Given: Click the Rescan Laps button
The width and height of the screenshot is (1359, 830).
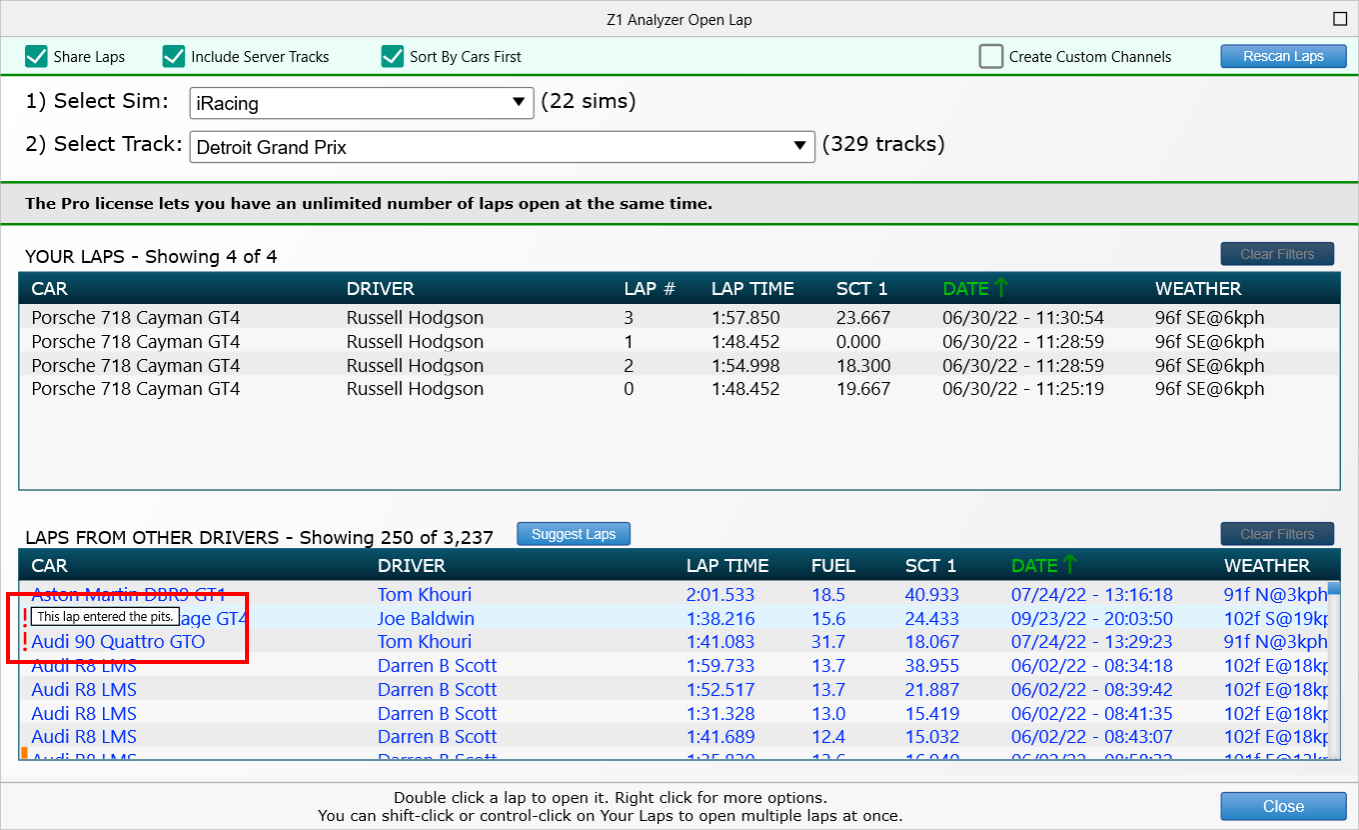Looking at the screenshot, I should tap(1283, 56).
